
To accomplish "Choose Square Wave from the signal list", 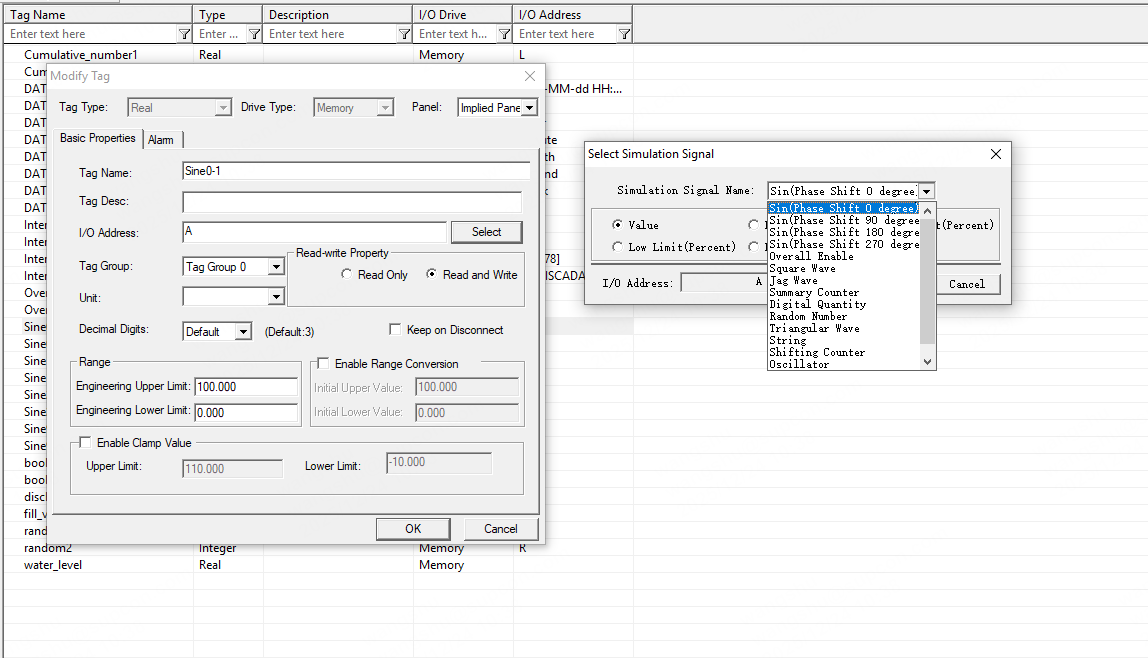I will (x=802, y=268).
